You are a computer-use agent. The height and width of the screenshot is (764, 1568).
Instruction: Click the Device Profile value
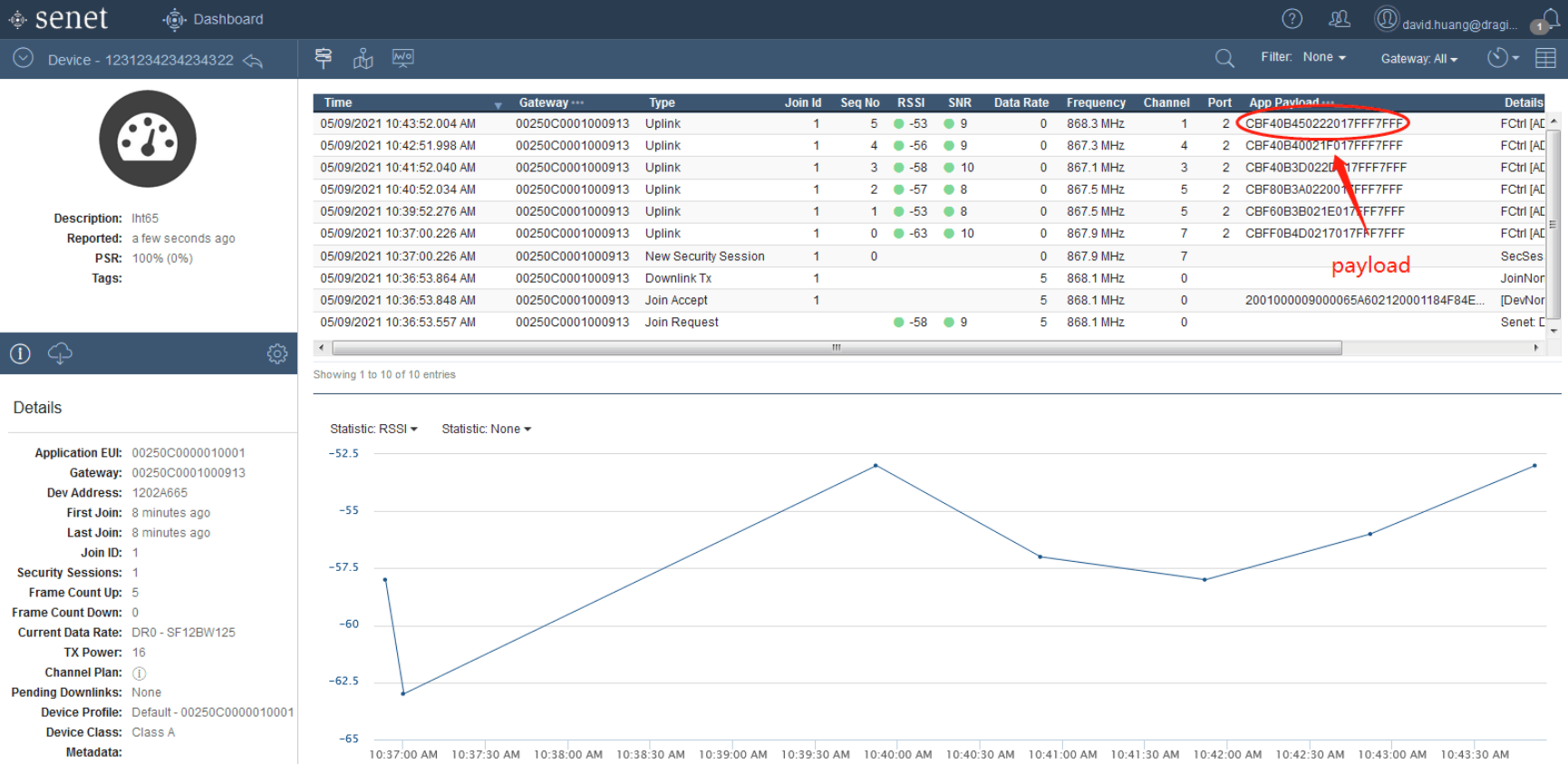click(213, 712)
